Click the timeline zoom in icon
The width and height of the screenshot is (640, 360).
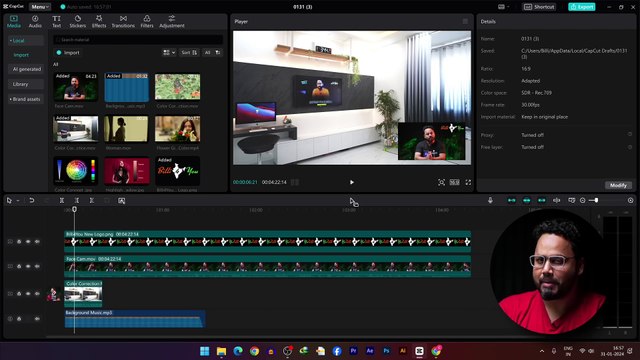pyautogui.click(x=630, y=200)
